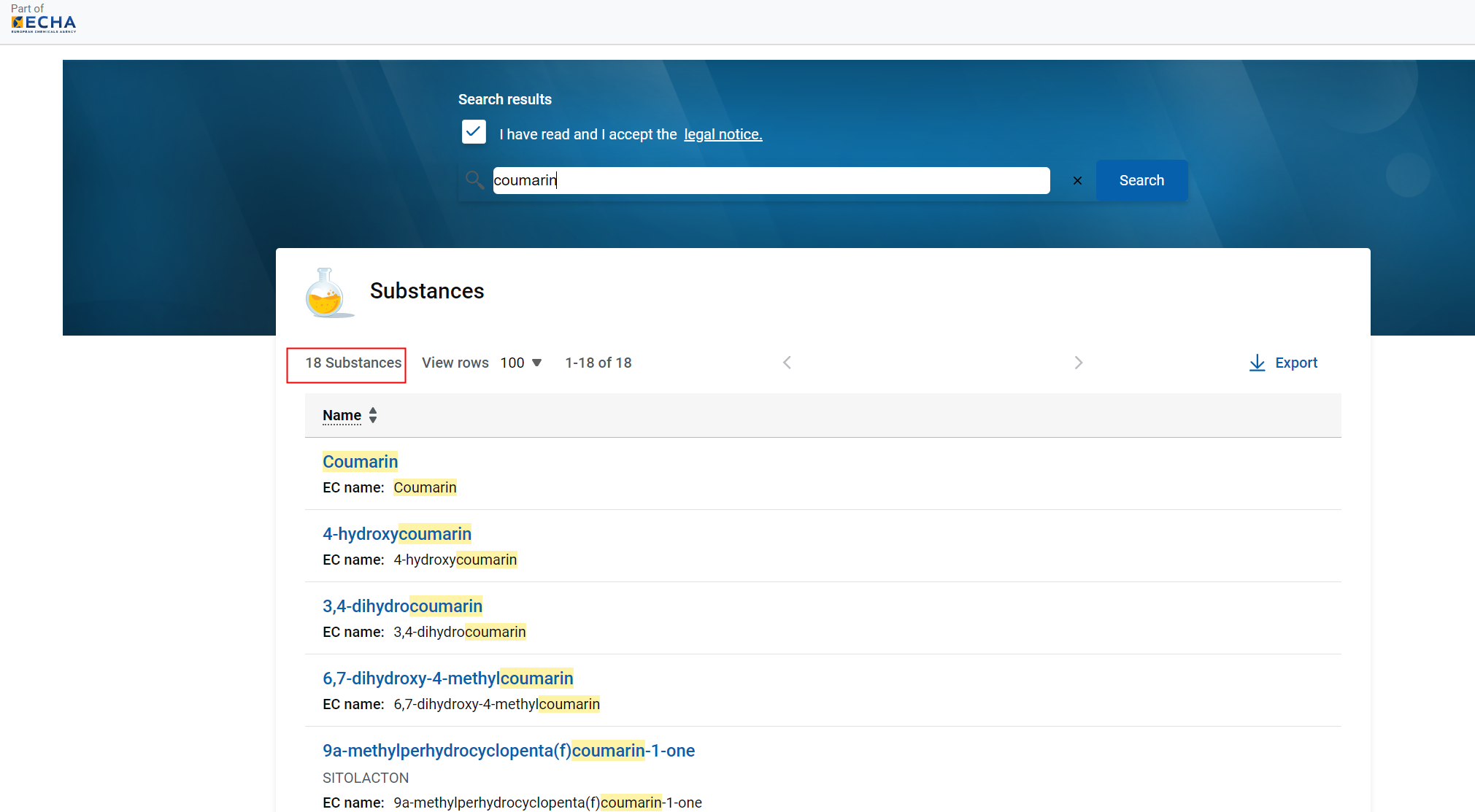Image resolution: width=1475 pixels, height=812 pixels.
Task: Click the 18 Substances count label
Action: coord(353,363)
